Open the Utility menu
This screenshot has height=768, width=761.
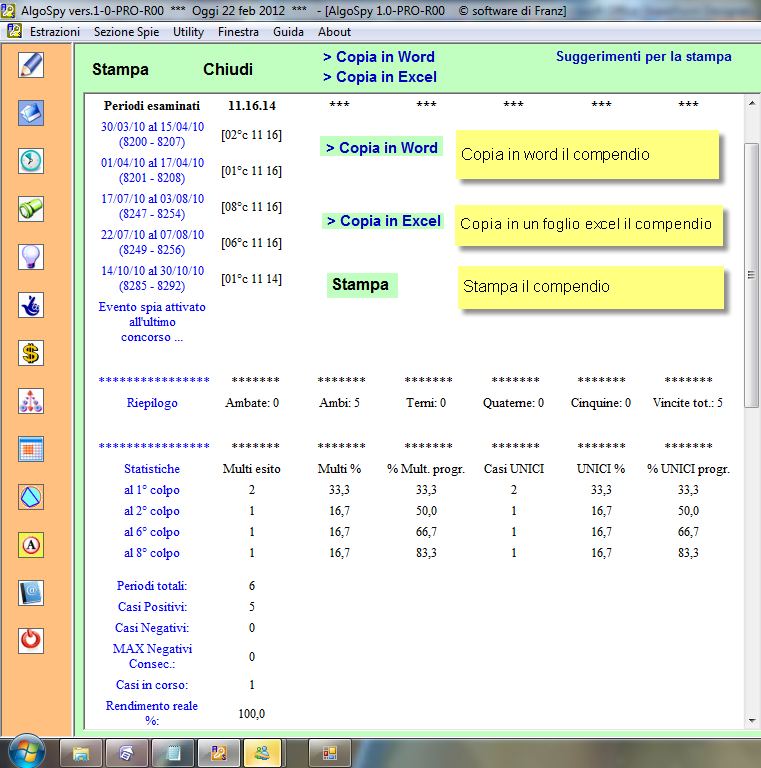point(188,32)
